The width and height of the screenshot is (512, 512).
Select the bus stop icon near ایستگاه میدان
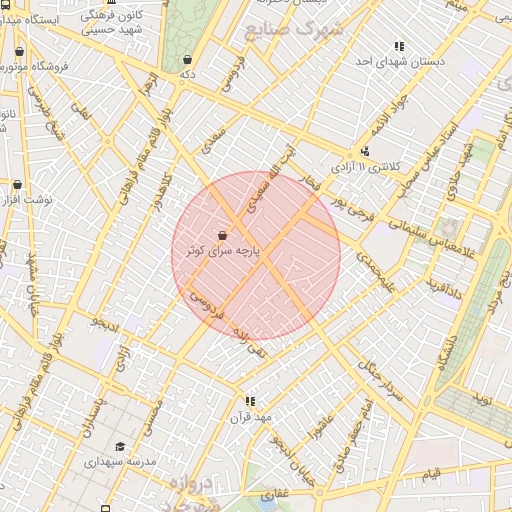(x=6, y=5)
